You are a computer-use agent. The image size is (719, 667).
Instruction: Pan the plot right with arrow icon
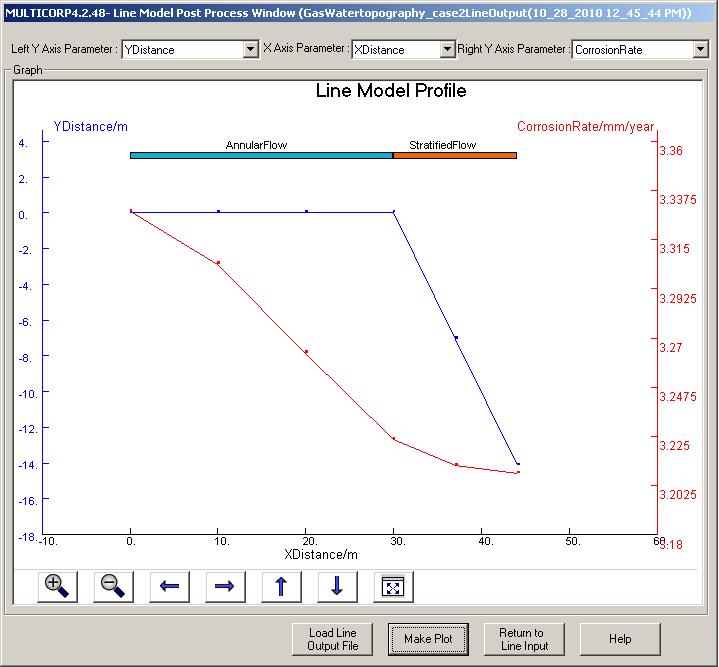pos(225,587)
